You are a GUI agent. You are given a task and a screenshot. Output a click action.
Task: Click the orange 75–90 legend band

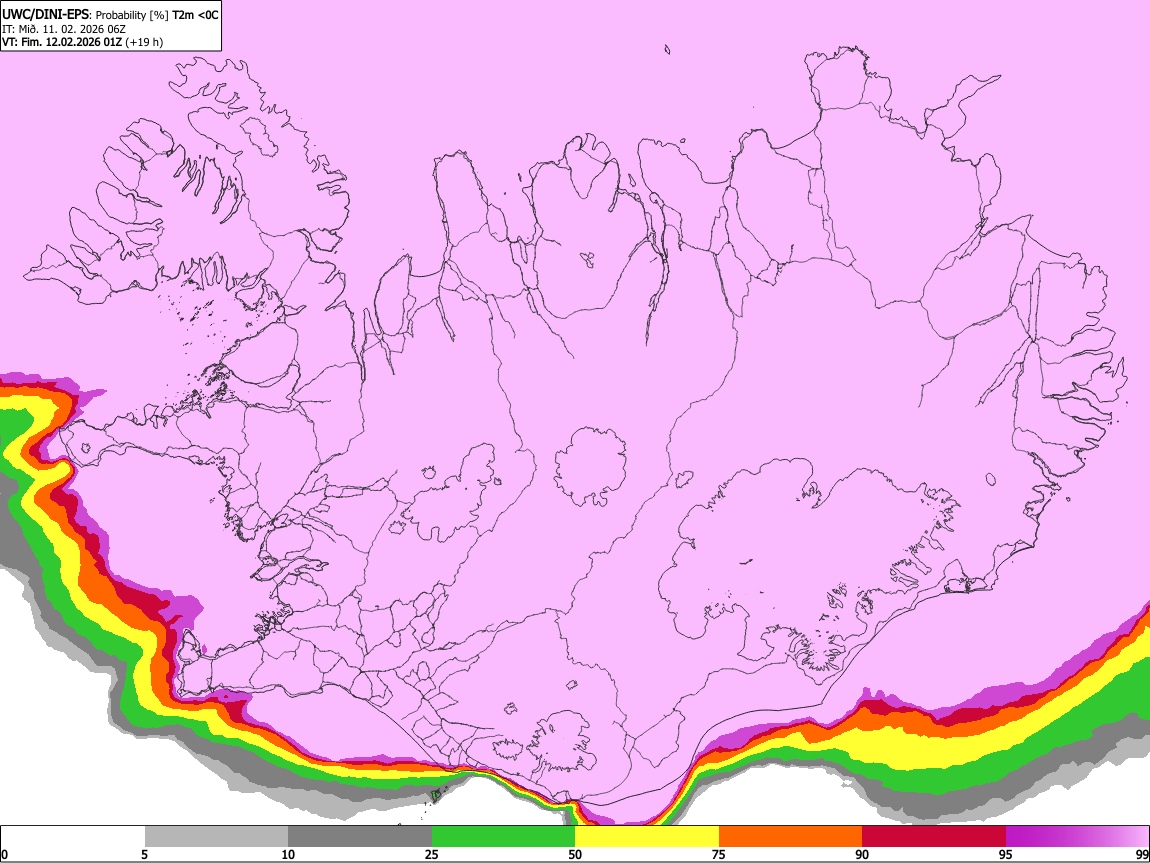[790, 837]
